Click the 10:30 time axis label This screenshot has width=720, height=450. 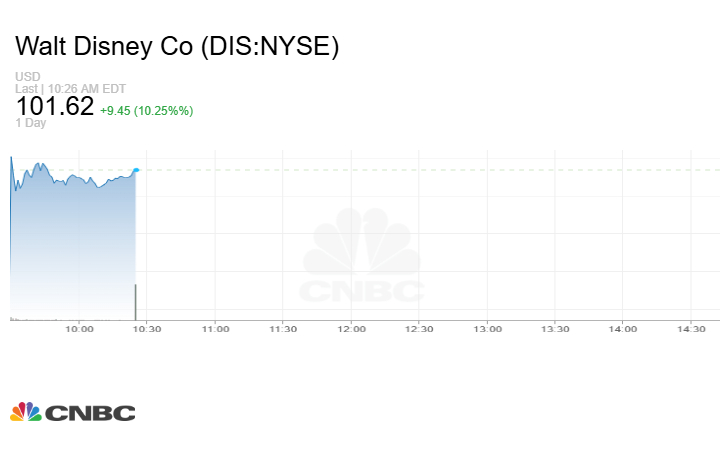(147, 329)
